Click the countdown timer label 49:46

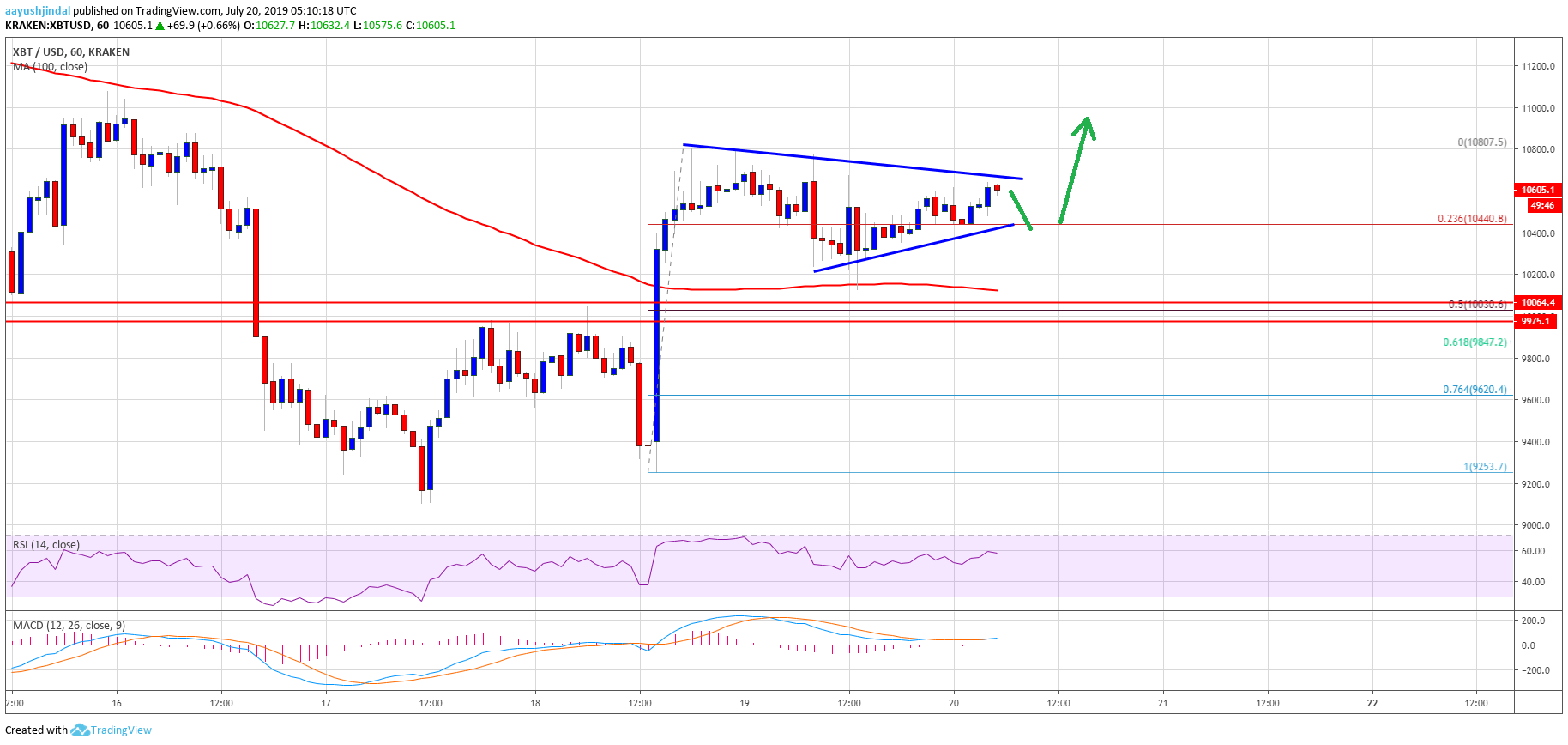point(1542,205)
